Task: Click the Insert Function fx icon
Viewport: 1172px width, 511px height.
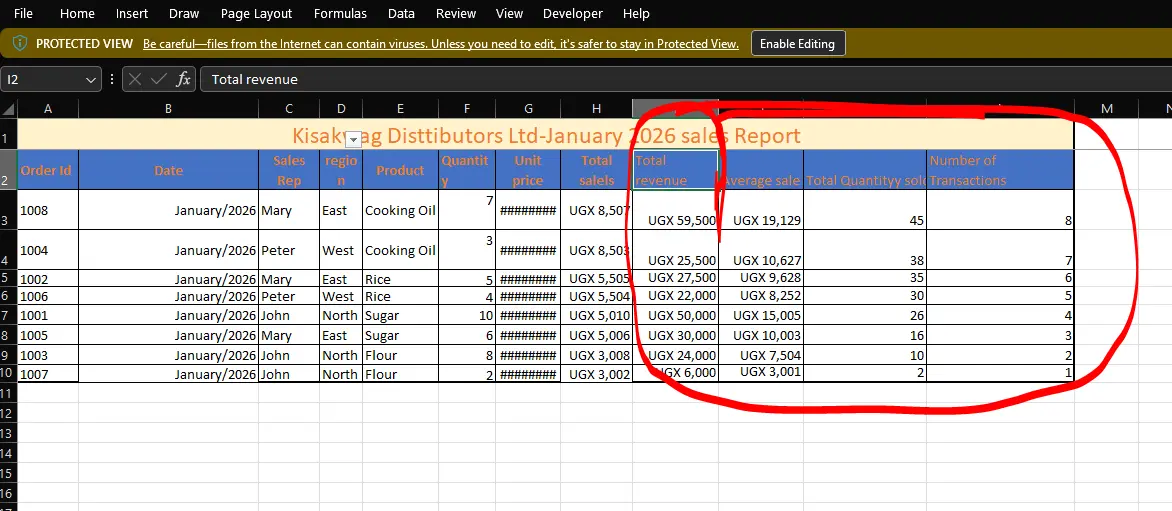Action: point(183,79)
